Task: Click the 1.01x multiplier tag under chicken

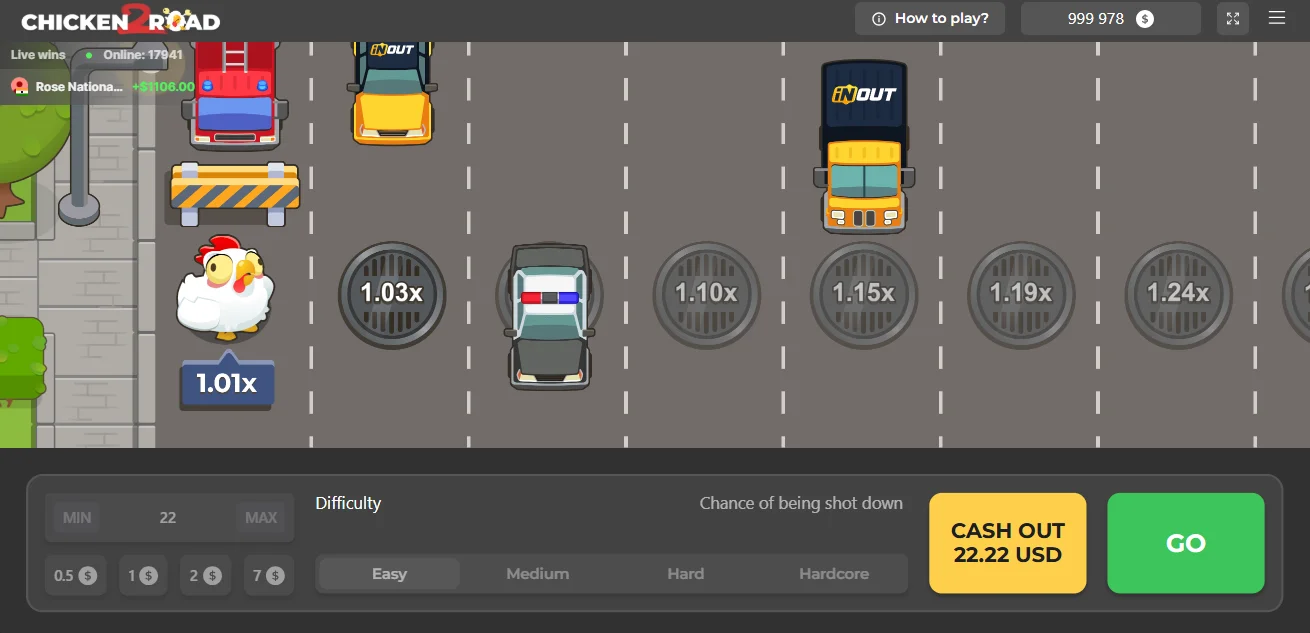Action: pyautogui.click(x=227, y=382)
